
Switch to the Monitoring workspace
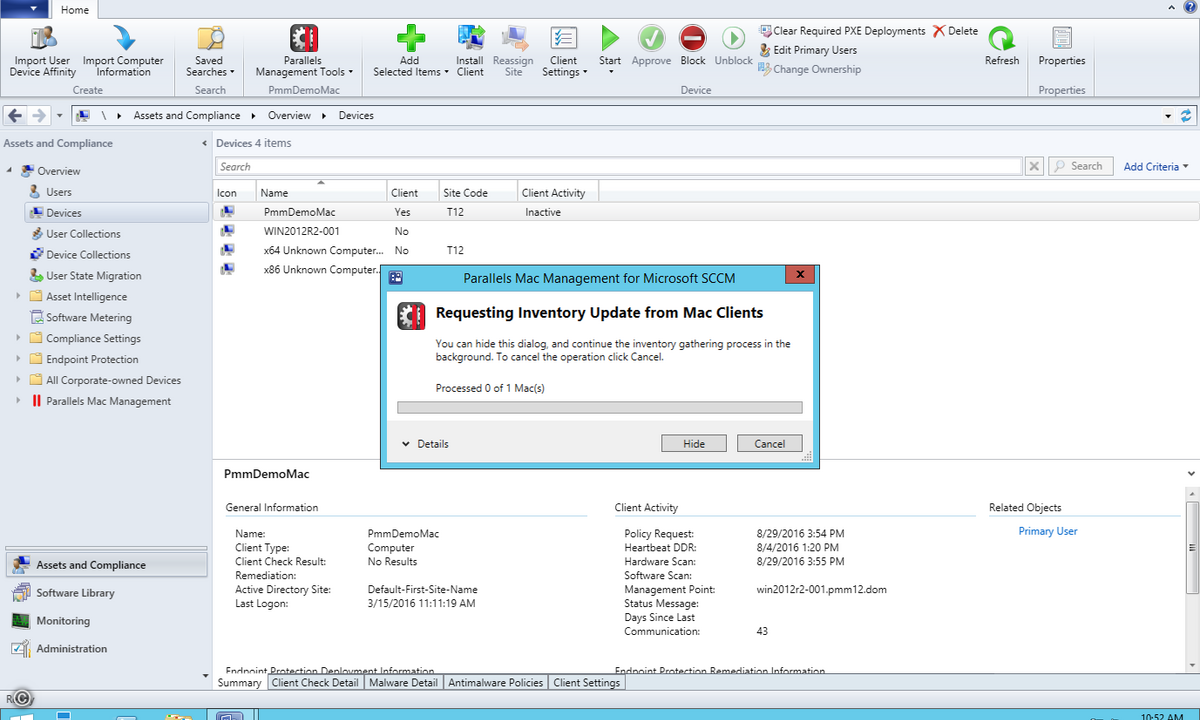(x=105, y=621)
